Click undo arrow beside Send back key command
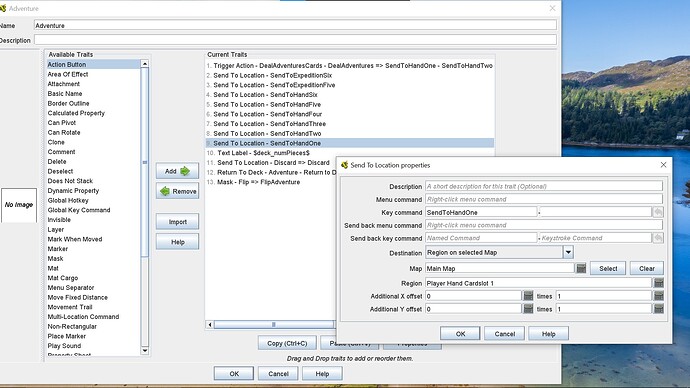This screenshot has height=388, width=690. click(658, 238)
